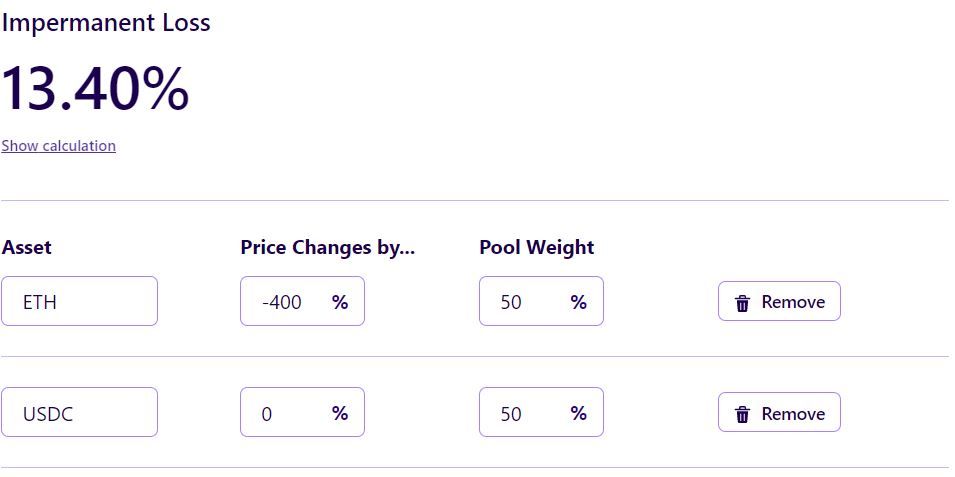
Task: Click the percent sign in ETH pool weight
Action: (578, 302)
